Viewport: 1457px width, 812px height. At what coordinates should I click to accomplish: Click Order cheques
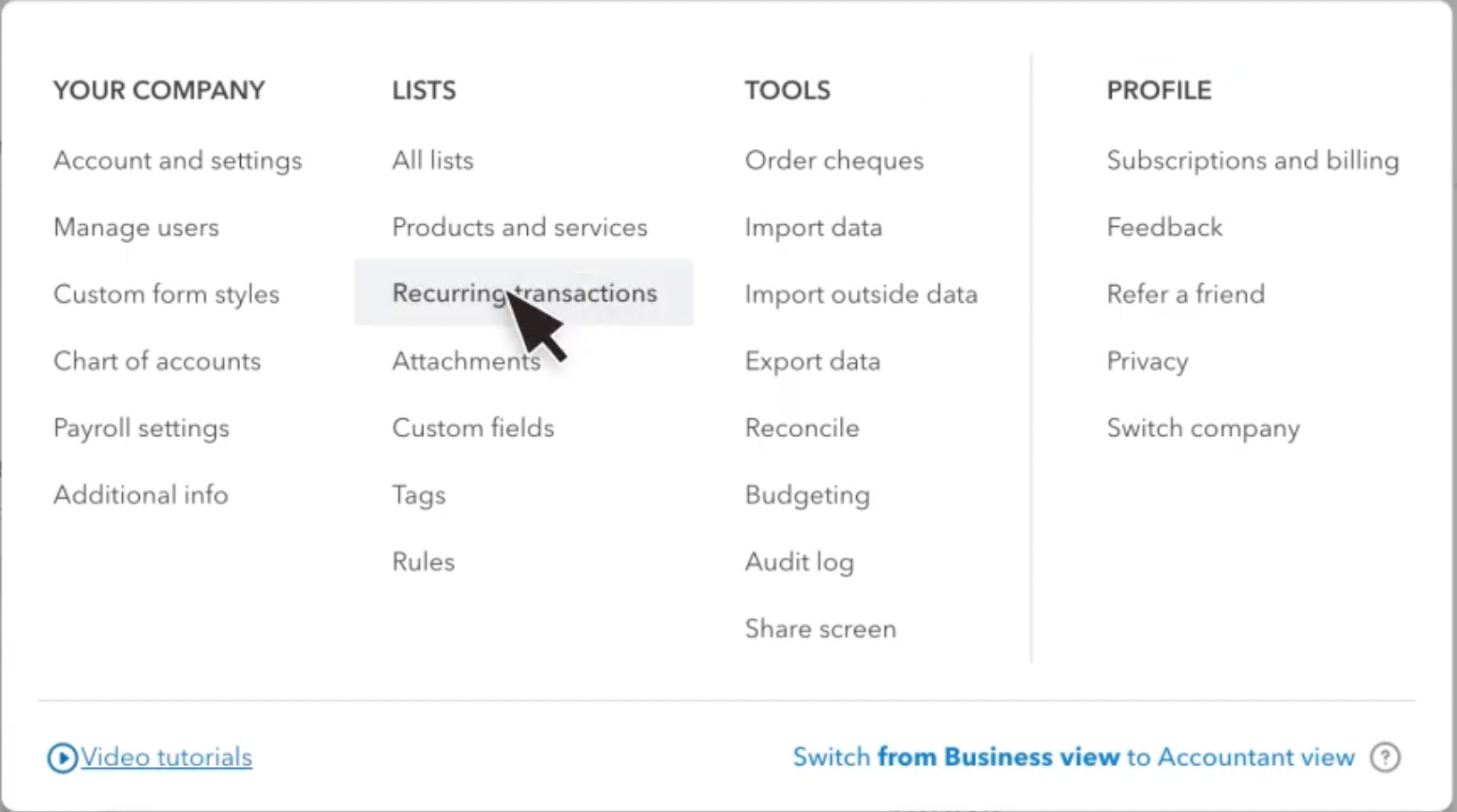click(834, 160)
